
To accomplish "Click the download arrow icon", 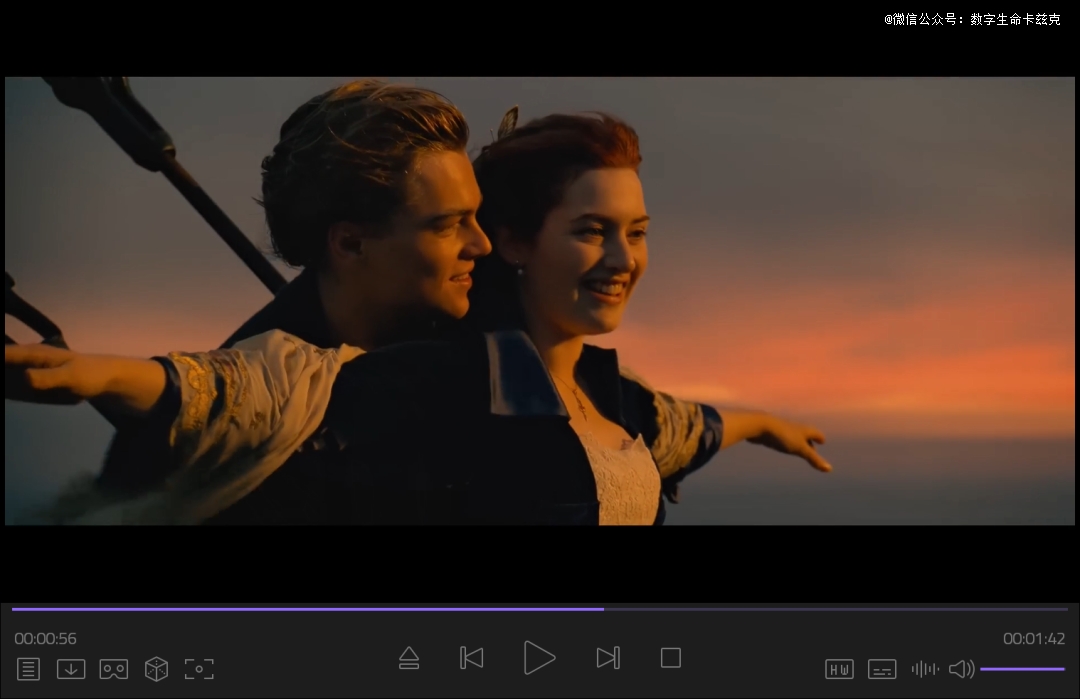I will click(x=71, y=669).
